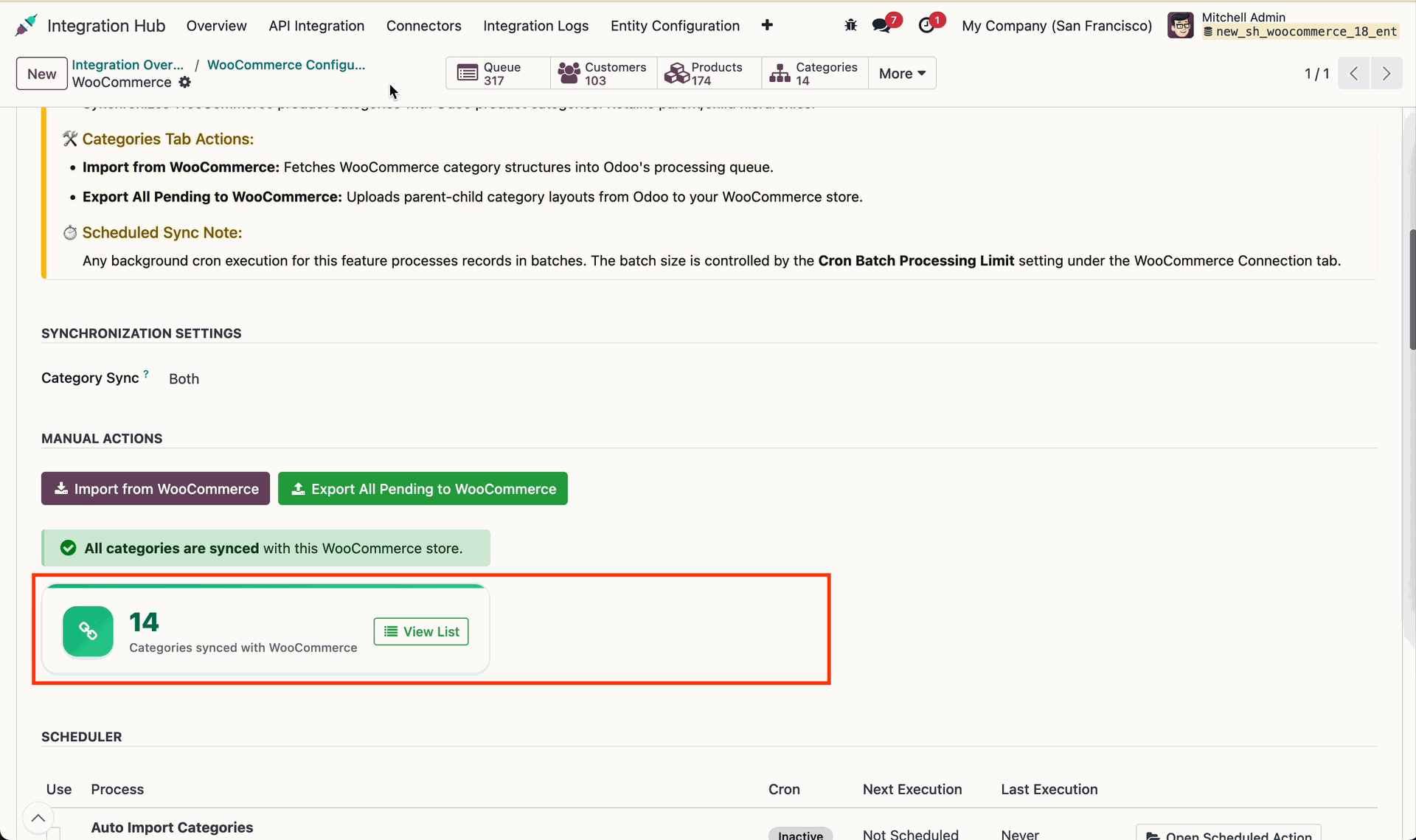Click Export All Pending to WooCommerce button
This screenshot has width=1416, height=840.
point(423,488)
